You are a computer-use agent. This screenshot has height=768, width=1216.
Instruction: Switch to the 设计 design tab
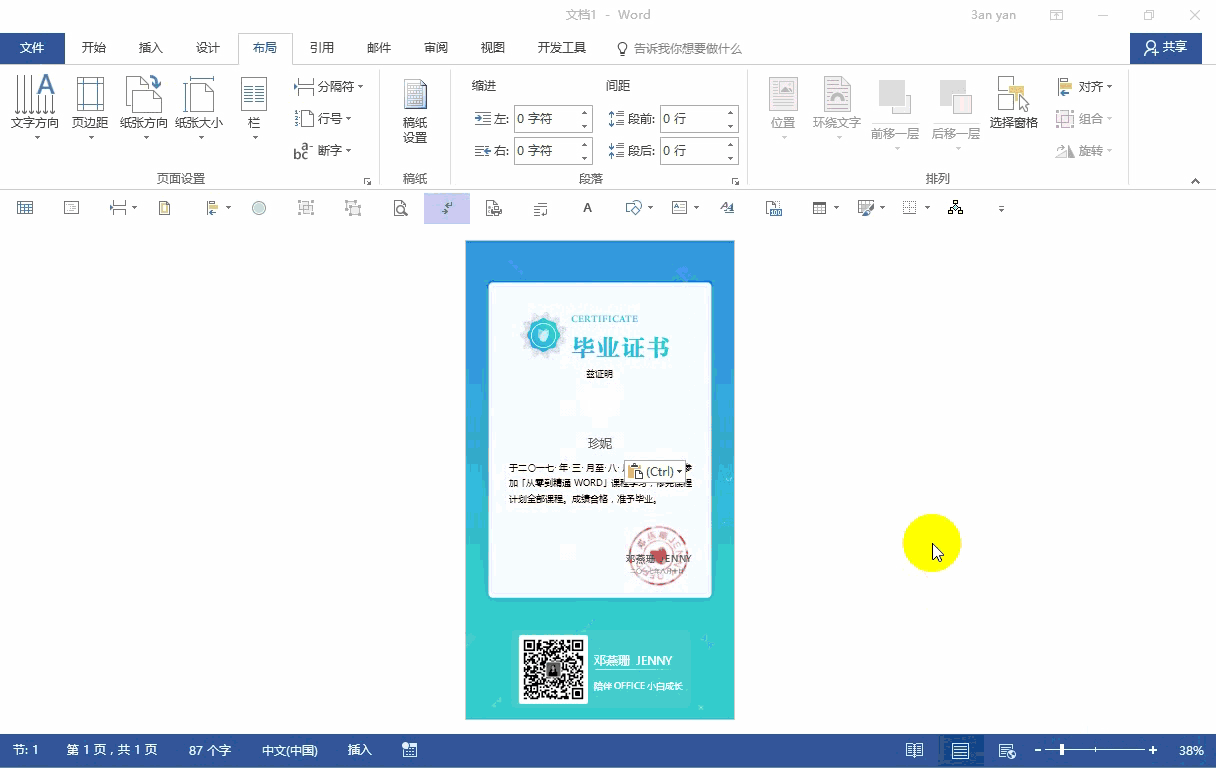click(208, 48)
